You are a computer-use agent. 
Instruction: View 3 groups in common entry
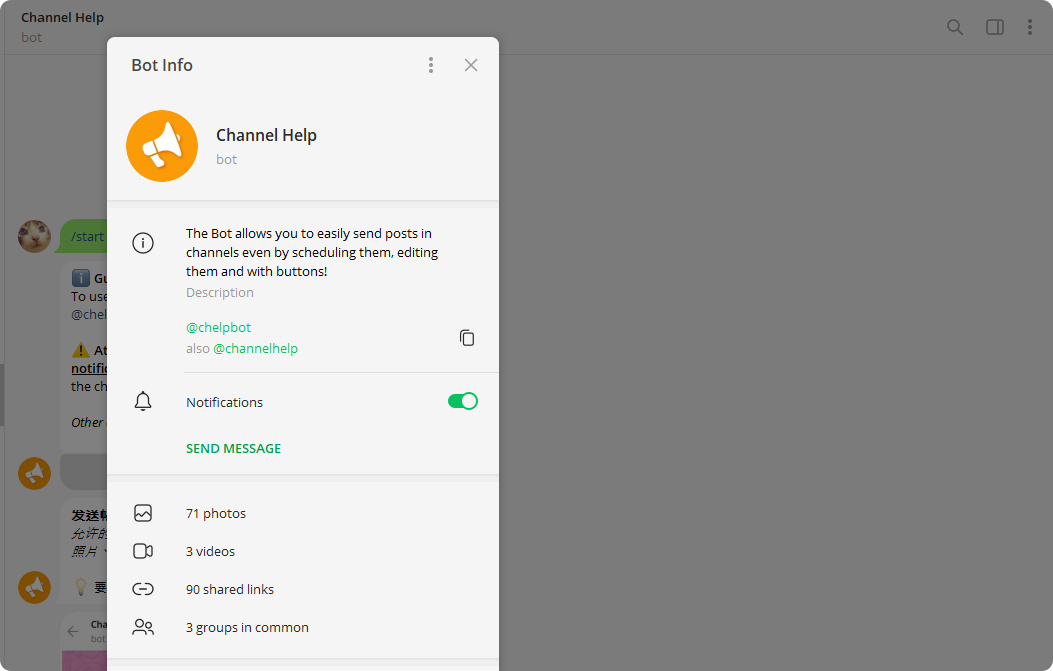tap(247, 627)
